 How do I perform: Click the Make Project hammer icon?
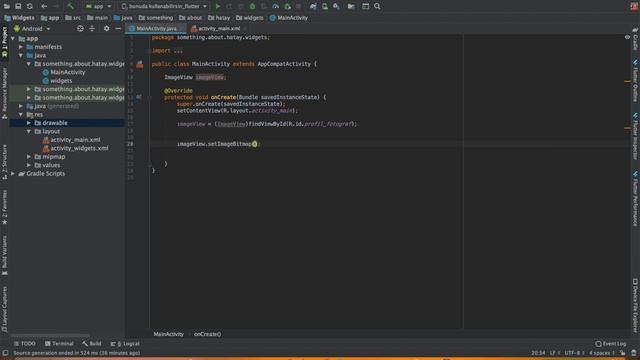pyautogui.click(x=71, y=6)
